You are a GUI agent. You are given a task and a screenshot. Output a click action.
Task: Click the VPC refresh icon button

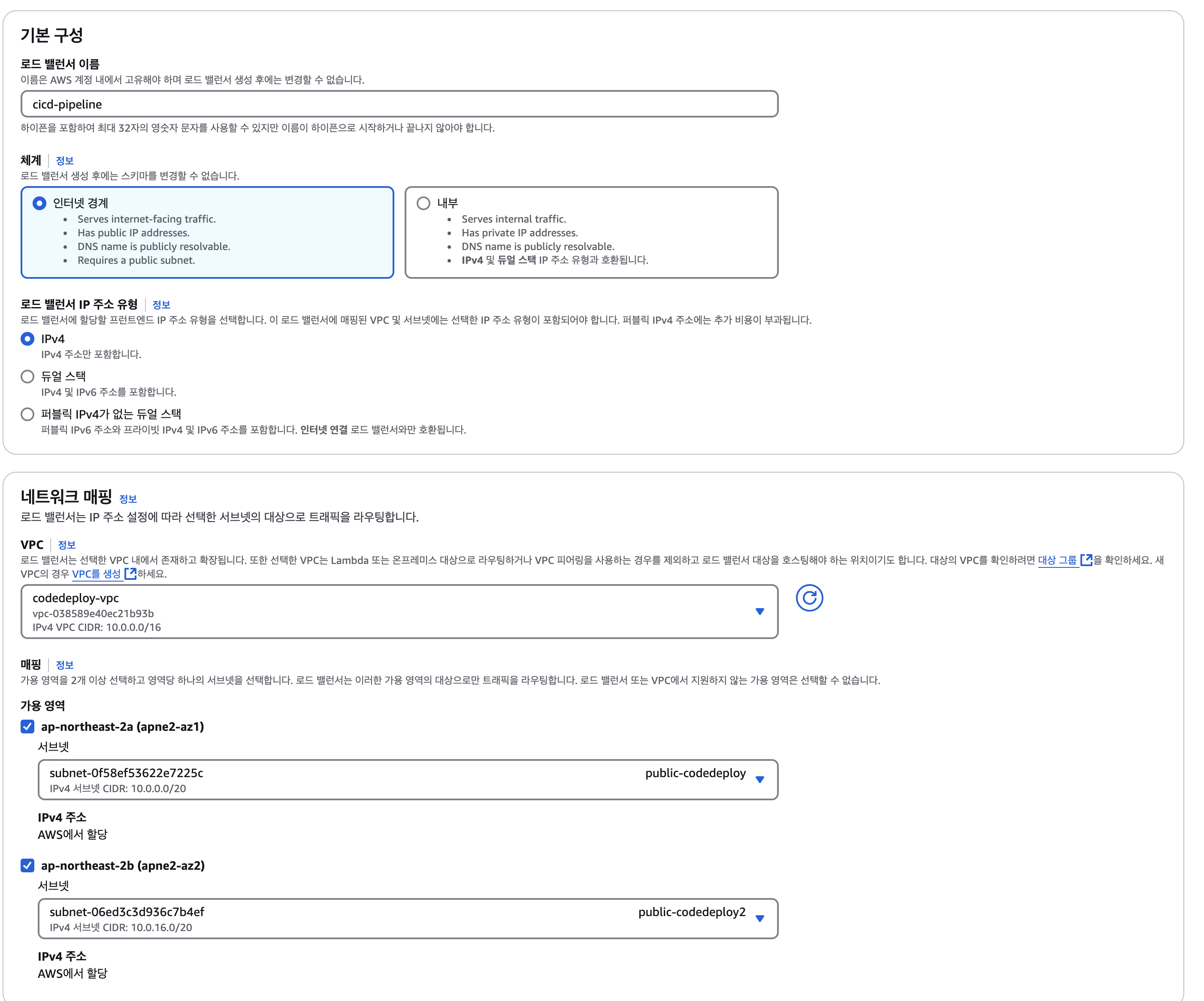809,598
